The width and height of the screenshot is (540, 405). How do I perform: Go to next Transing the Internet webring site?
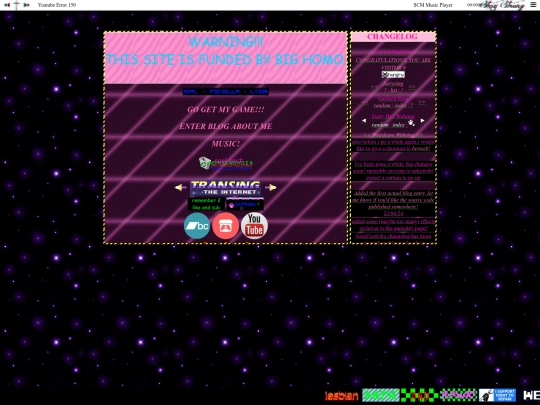(272, 187)
